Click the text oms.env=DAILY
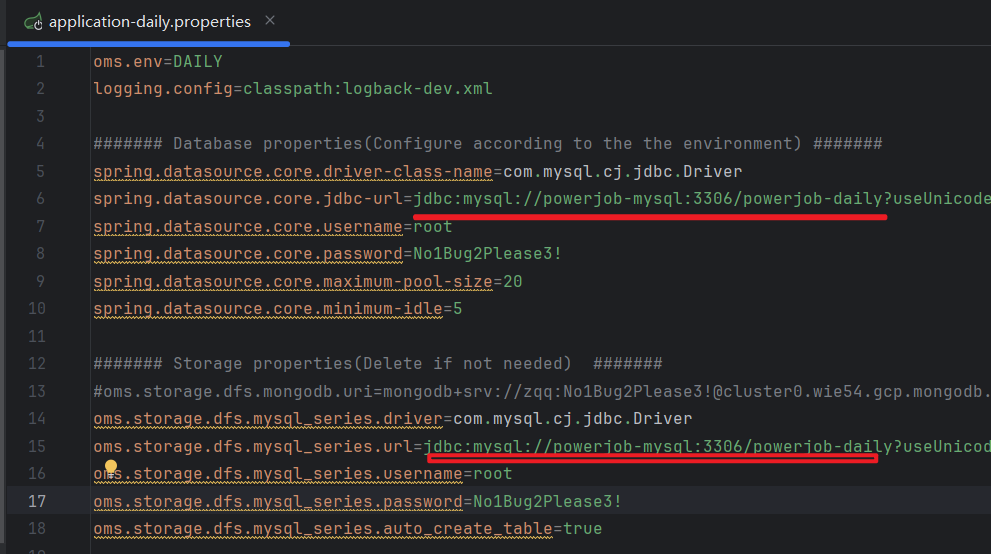 158,62
